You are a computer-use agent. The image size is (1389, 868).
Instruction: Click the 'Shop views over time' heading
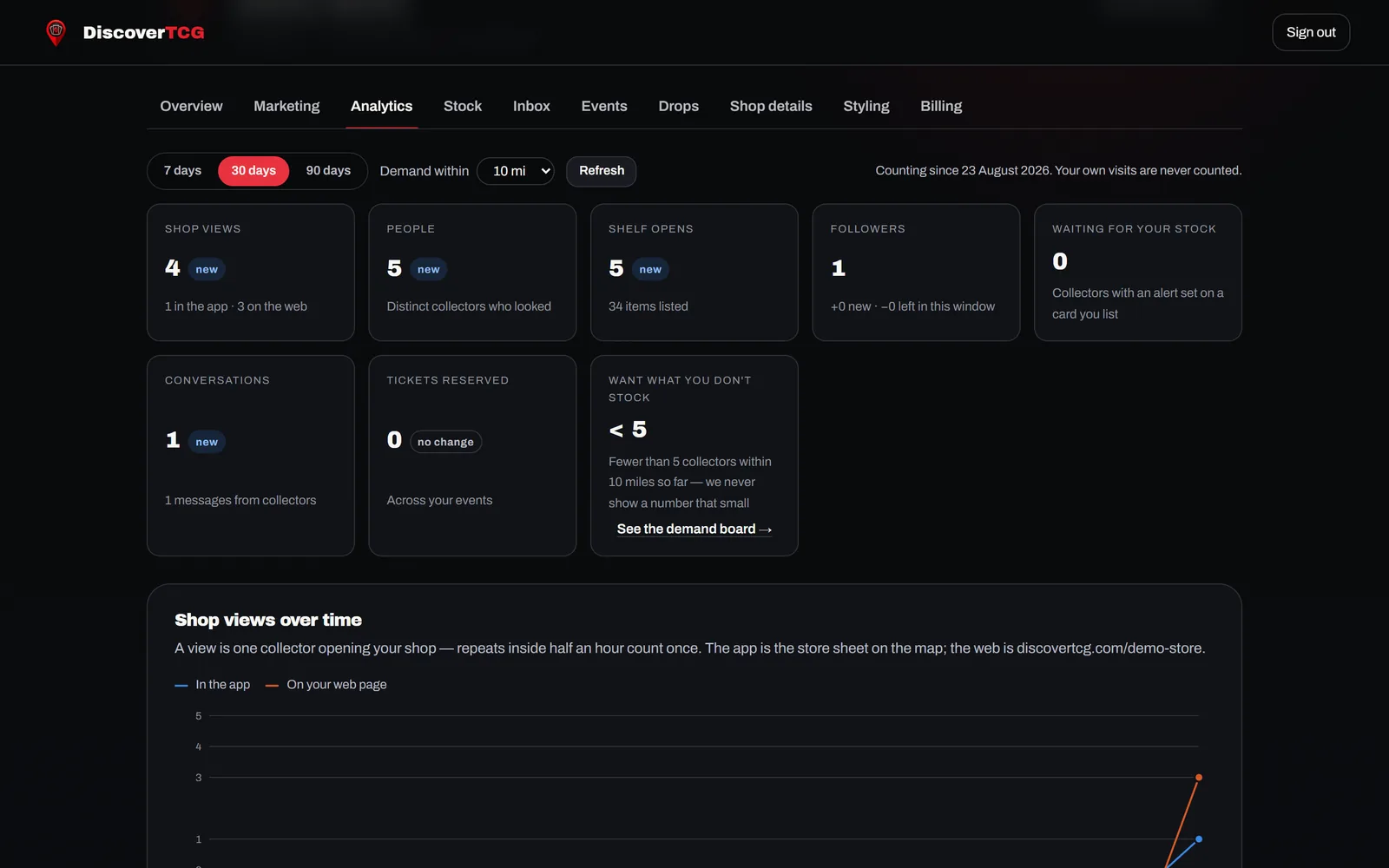point(268,620)
